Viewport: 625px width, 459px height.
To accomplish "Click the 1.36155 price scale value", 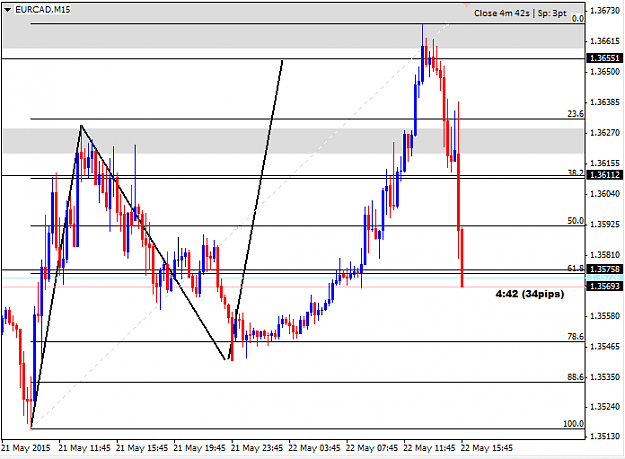I will pyautogui.click(x=605, y=163).
